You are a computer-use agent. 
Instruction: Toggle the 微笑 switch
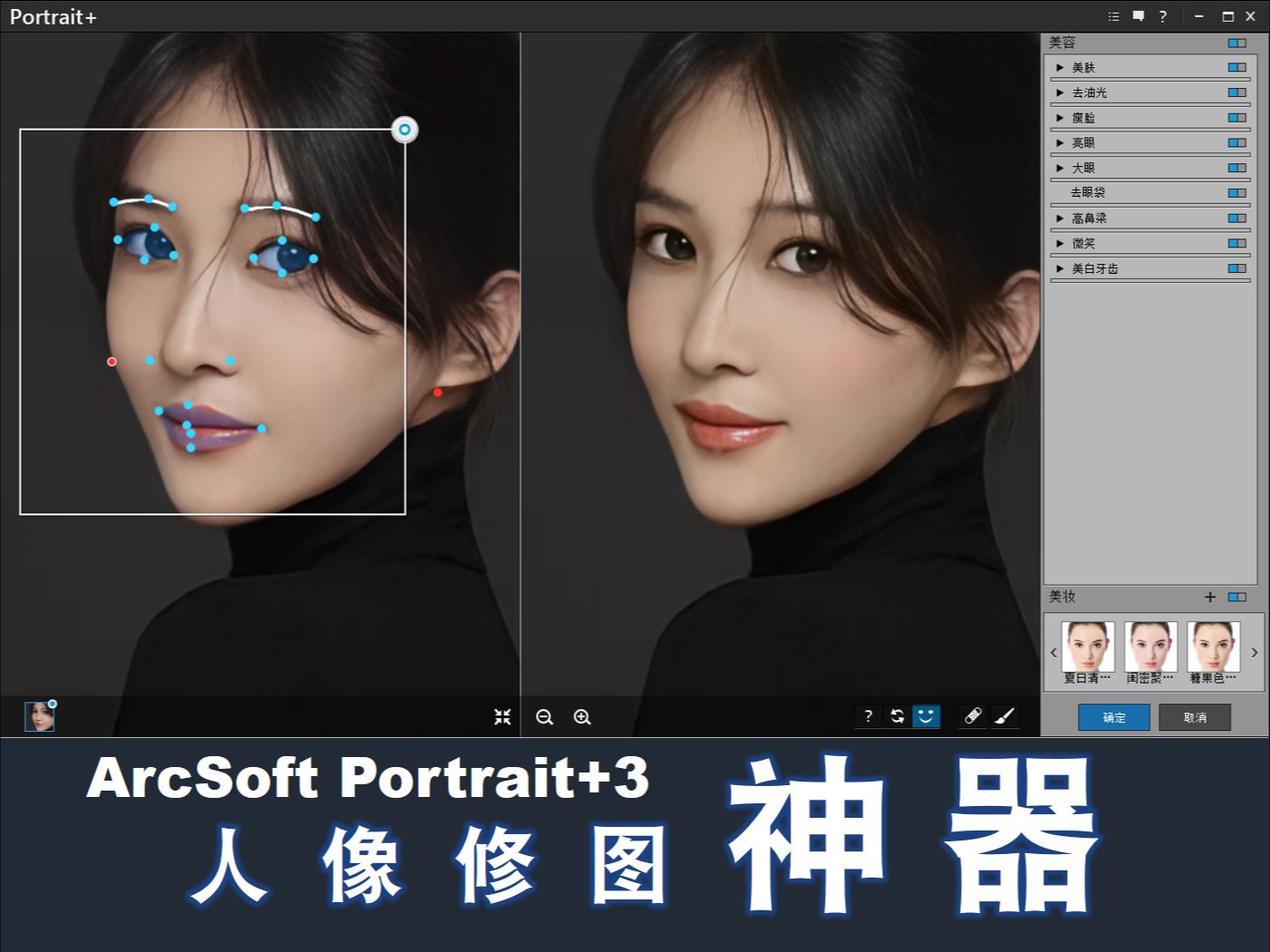point(1237,243)
